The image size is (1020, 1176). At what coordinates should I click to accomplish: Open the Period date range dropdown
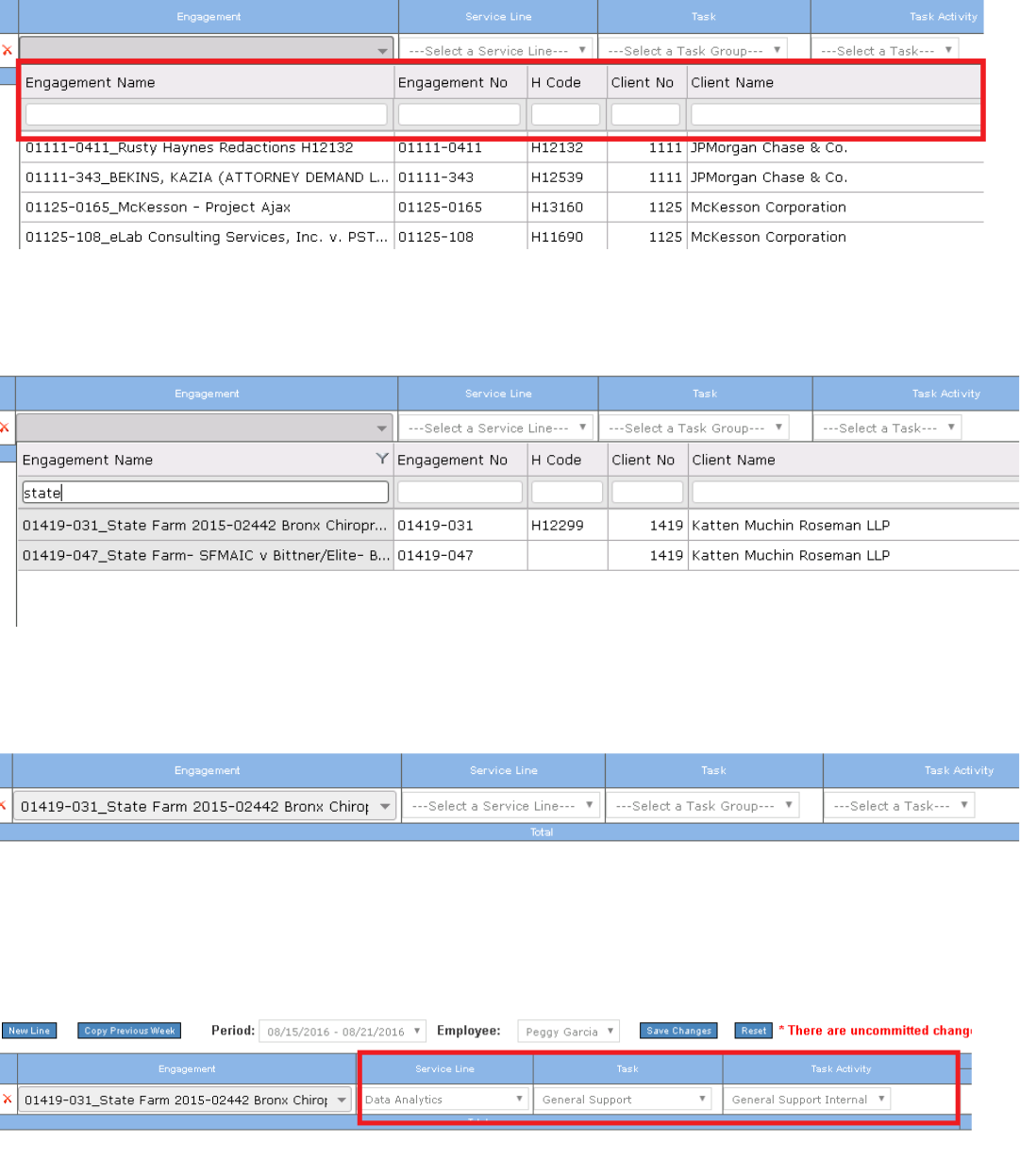click(343, 1031)
